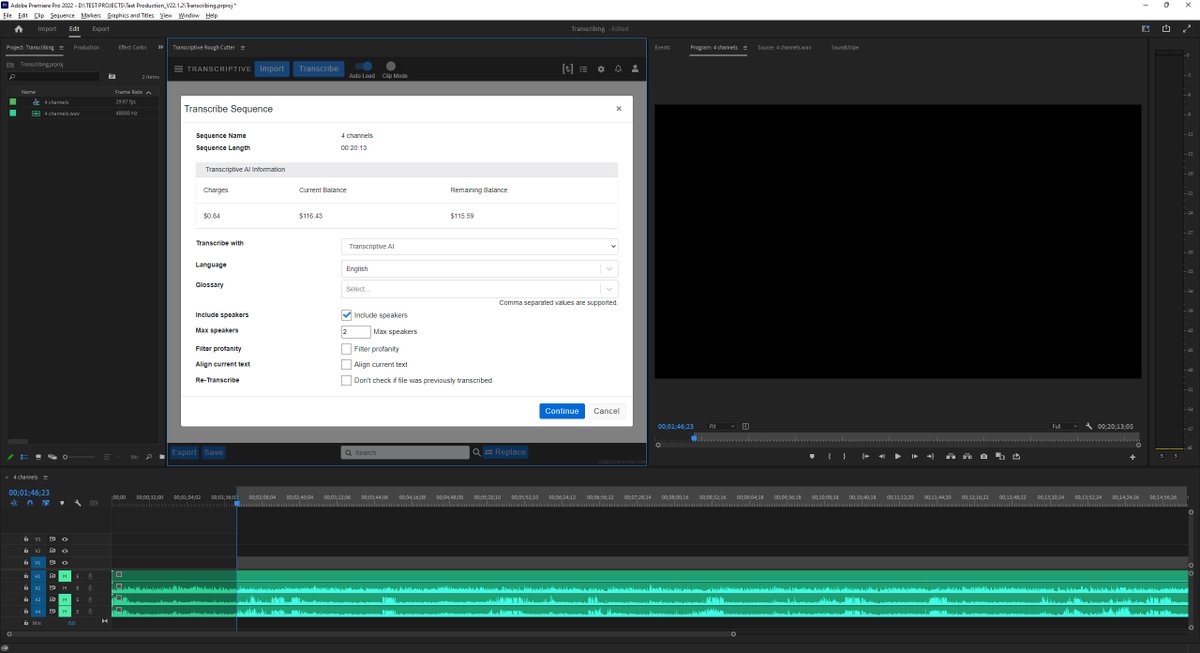Viewport: 1200px width, 653px height.
Task: Open Program monitor Fit zoom dropdown
Action: (722, 426)
